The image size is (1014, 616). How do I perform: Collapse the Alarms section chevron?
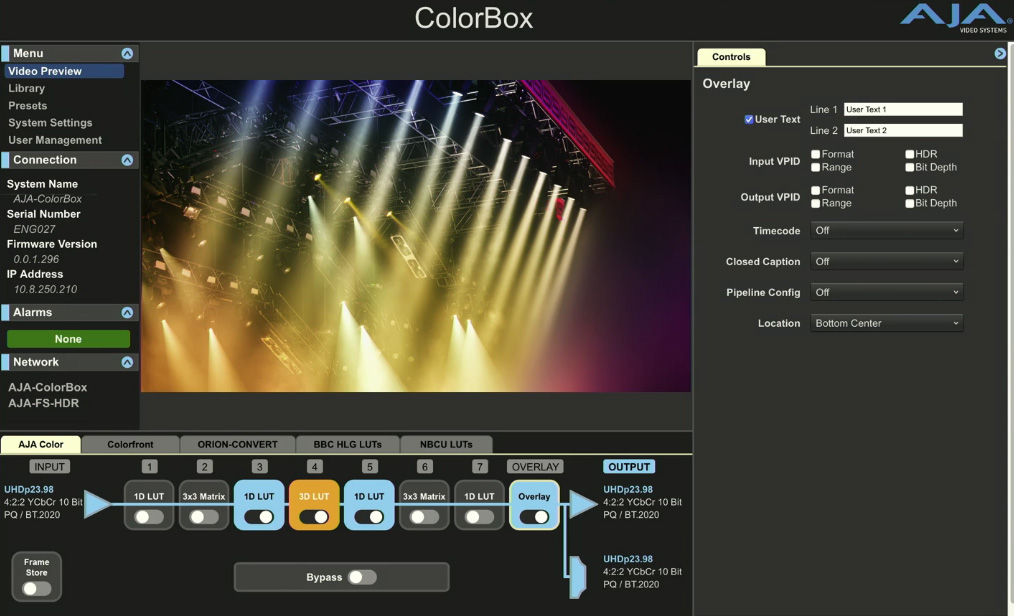[127, 312]
